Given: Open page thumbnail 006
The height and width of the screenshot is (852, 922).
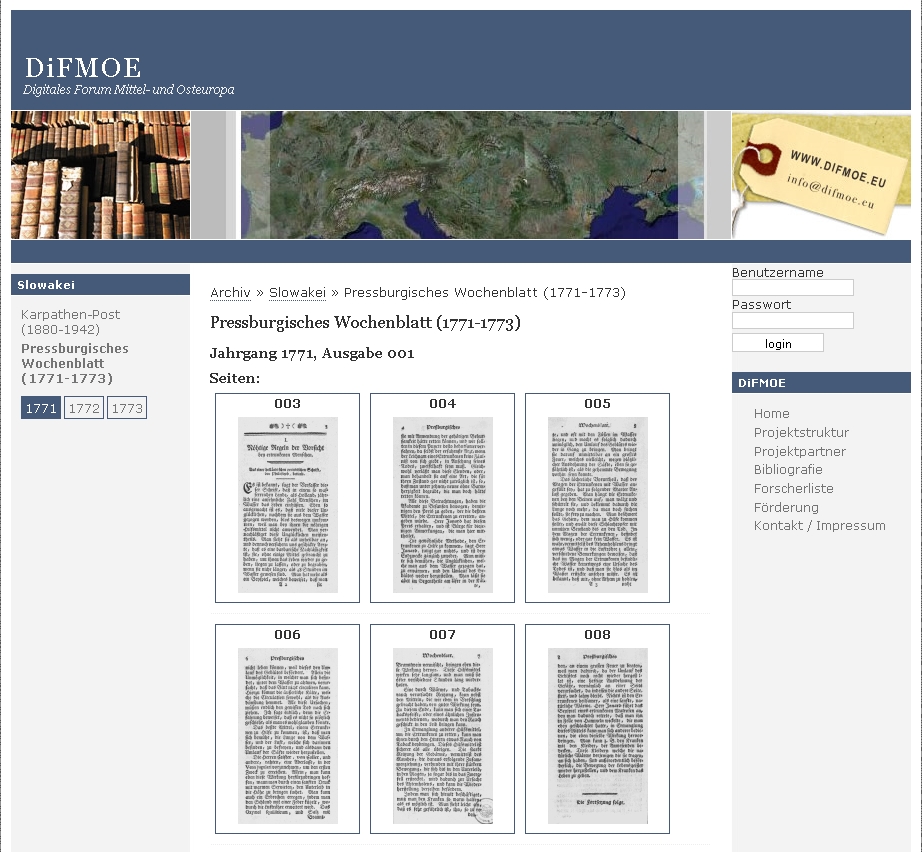Looking at the screenshot, I should [x=288, y=735].
